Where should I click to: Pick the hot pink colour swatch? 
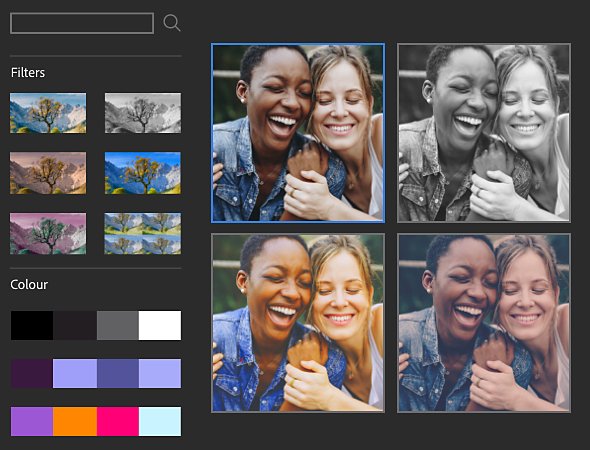(x=118, y=421)
